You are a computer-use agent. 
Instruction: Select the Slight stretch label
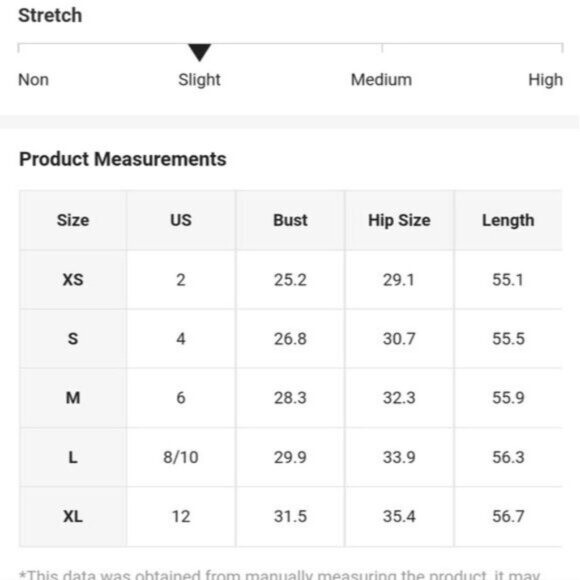point(199,80)
